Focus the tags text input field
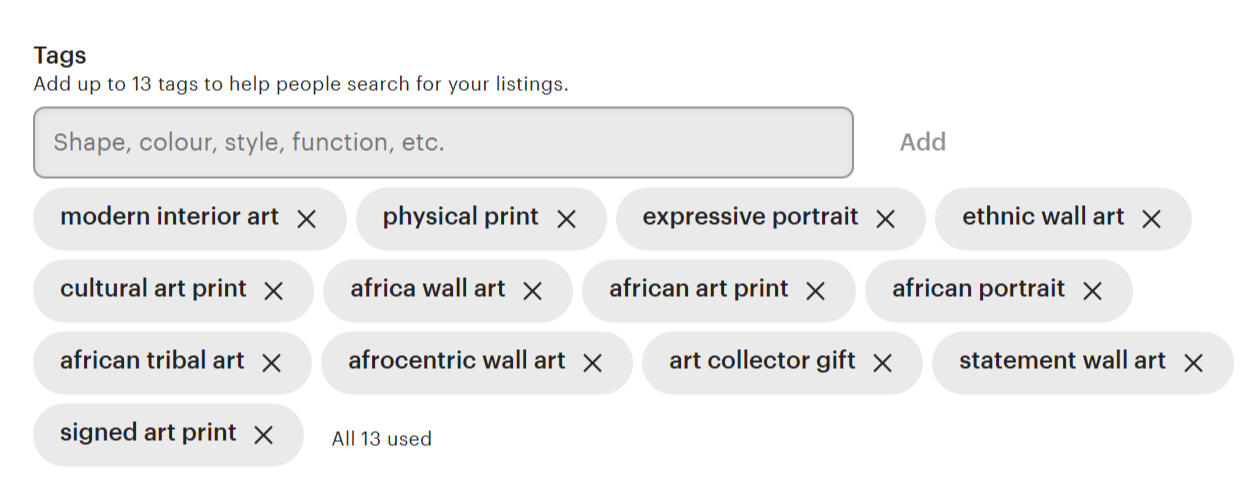Image resolution: width=1255 pixels, height=504 pixels. 443,142
